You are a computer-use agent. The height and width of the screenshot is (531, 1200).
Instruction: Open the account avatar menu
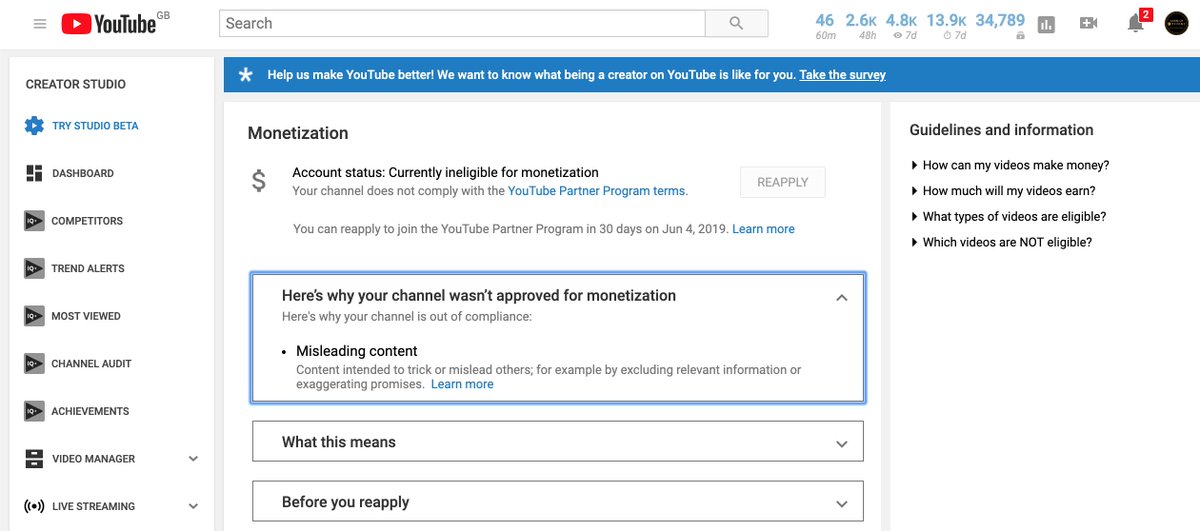point(1177,23)
